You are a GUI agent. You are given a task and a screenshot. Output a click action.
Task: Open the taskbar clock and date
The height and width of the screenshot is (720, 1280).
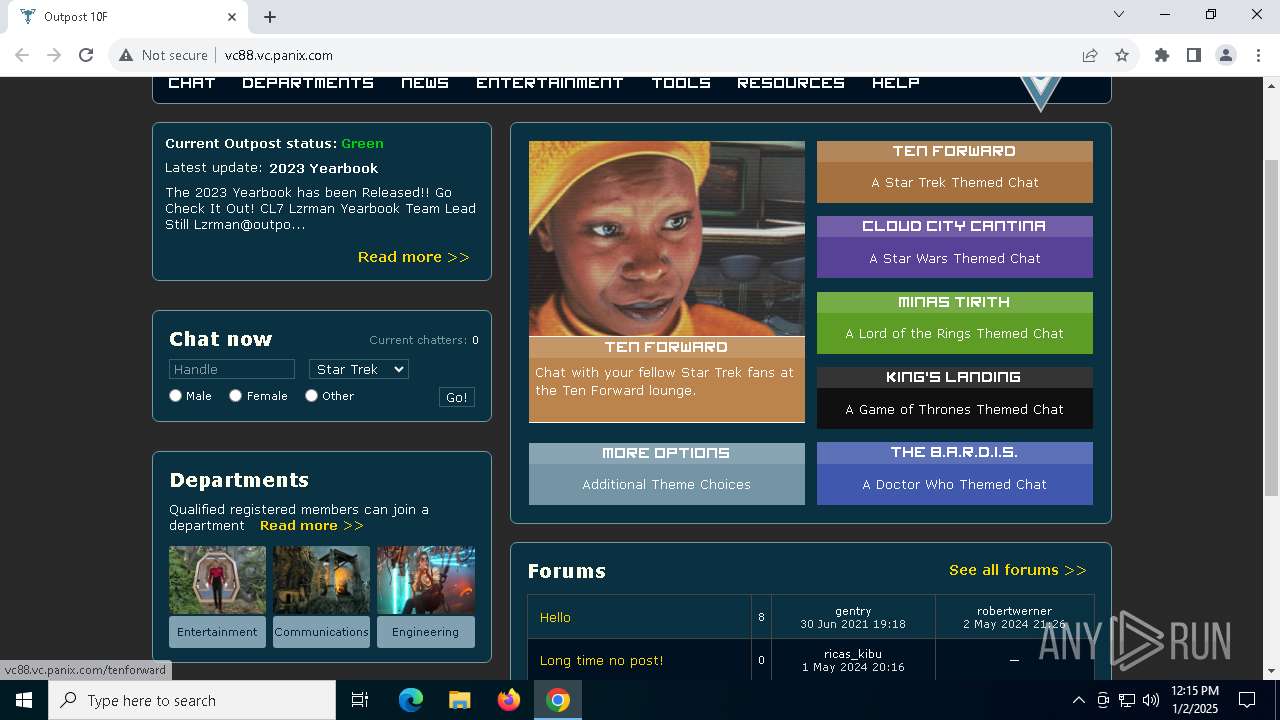[x=1195, y=700]
